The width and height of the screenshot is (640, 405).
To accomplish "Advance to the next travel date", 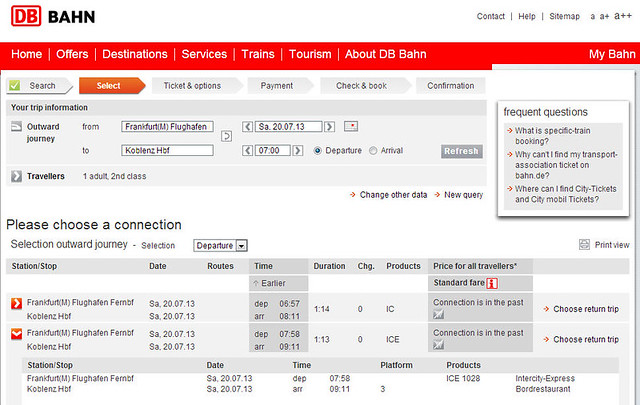I will pyautogui.click(x=327, y=127).
